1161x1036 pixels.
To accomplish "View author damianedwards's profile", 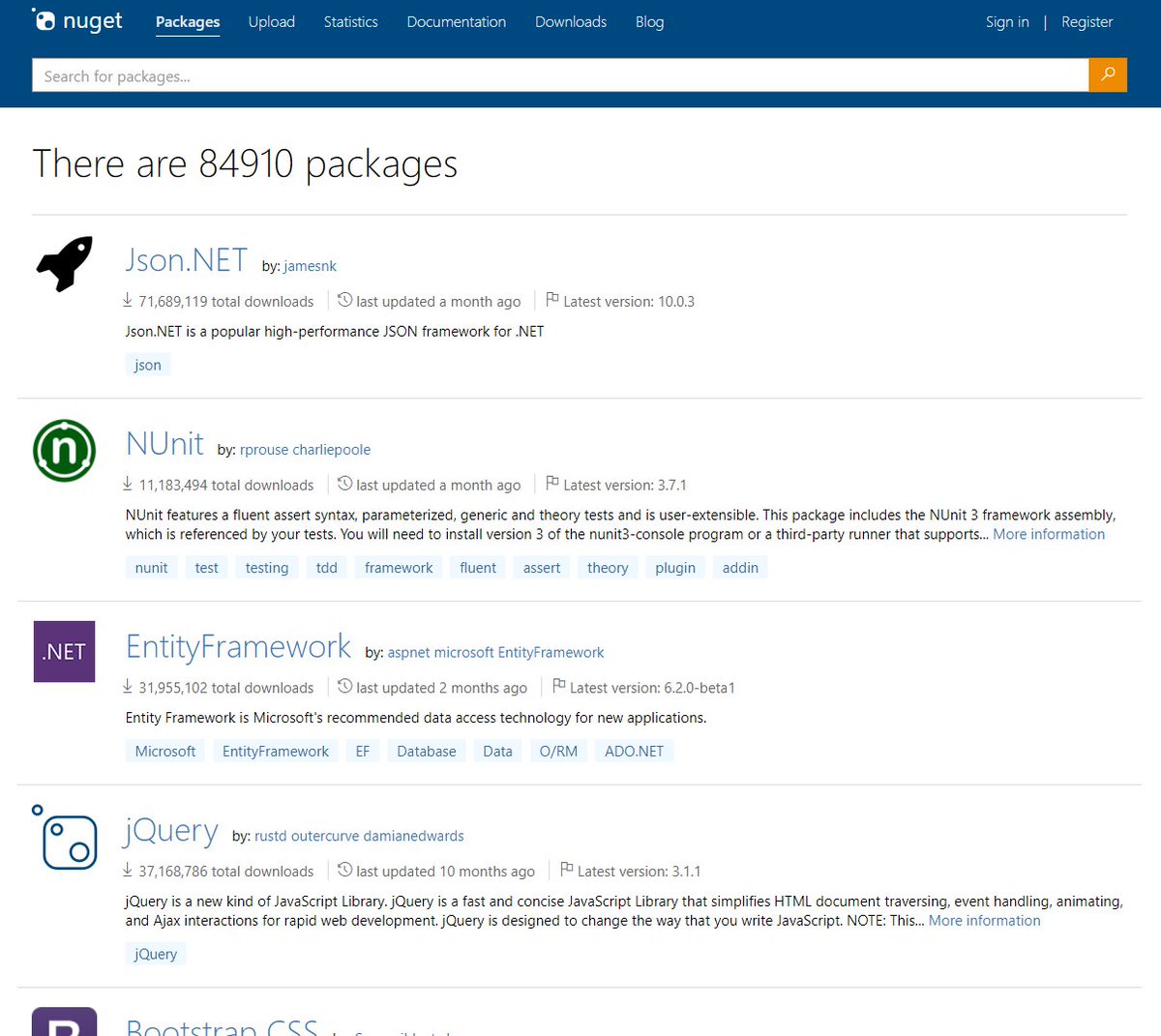I will click(x=414, y=836).
